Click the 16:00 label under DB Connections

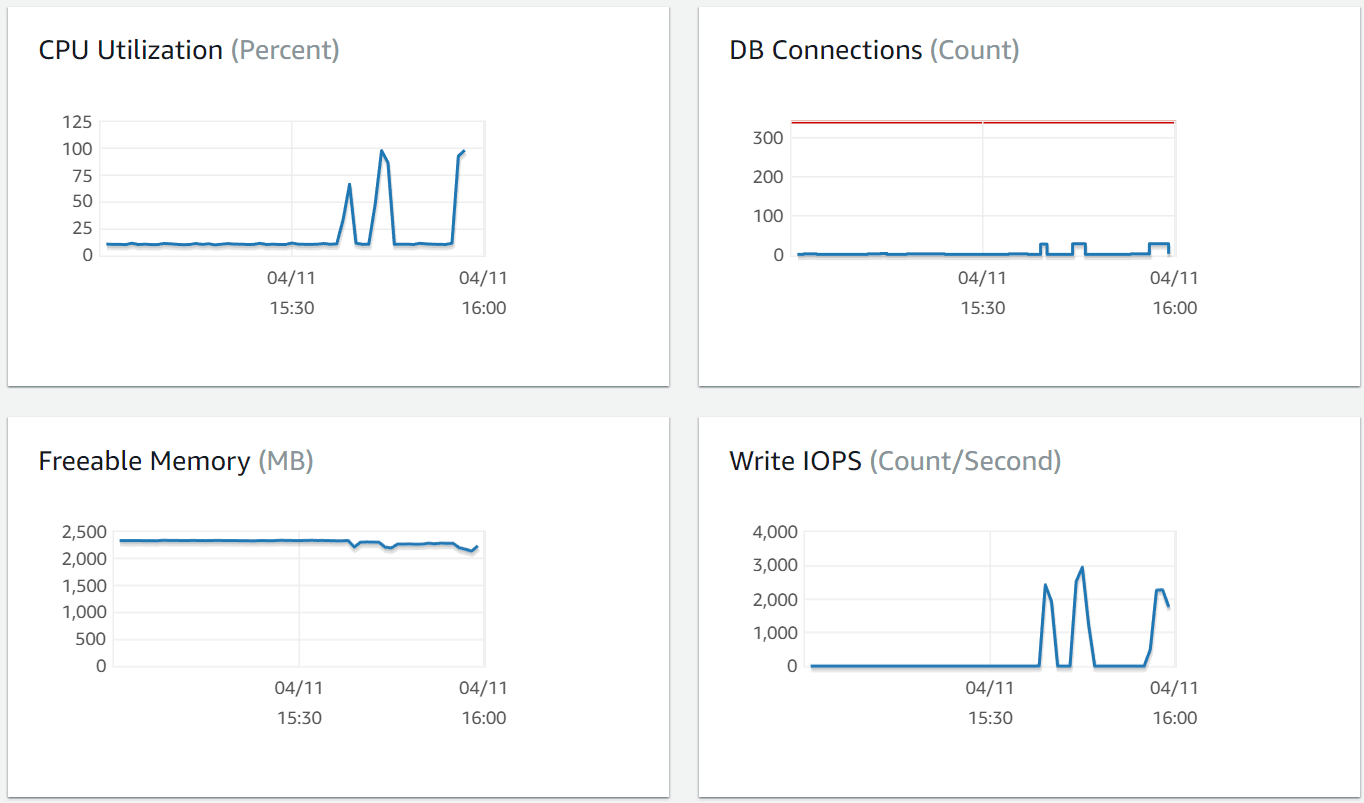[x=1174, y=308]
